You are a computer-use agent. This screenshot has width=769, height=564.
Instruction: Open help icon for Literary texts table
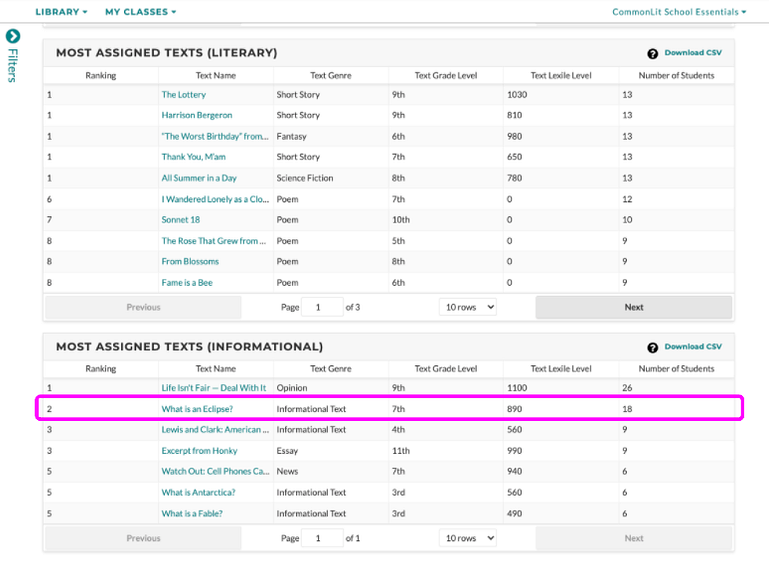click(x=652, y=54)
